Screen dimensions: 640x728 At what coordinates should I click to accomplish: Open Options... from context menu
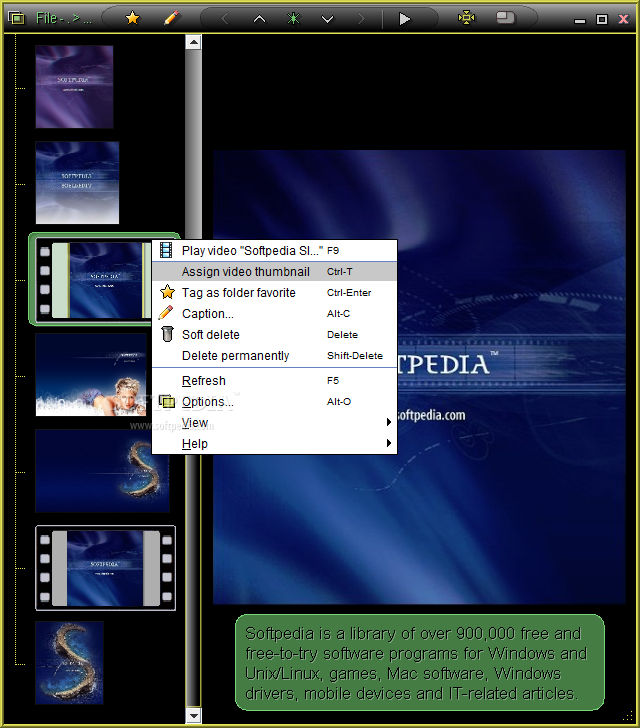(274, 401)
